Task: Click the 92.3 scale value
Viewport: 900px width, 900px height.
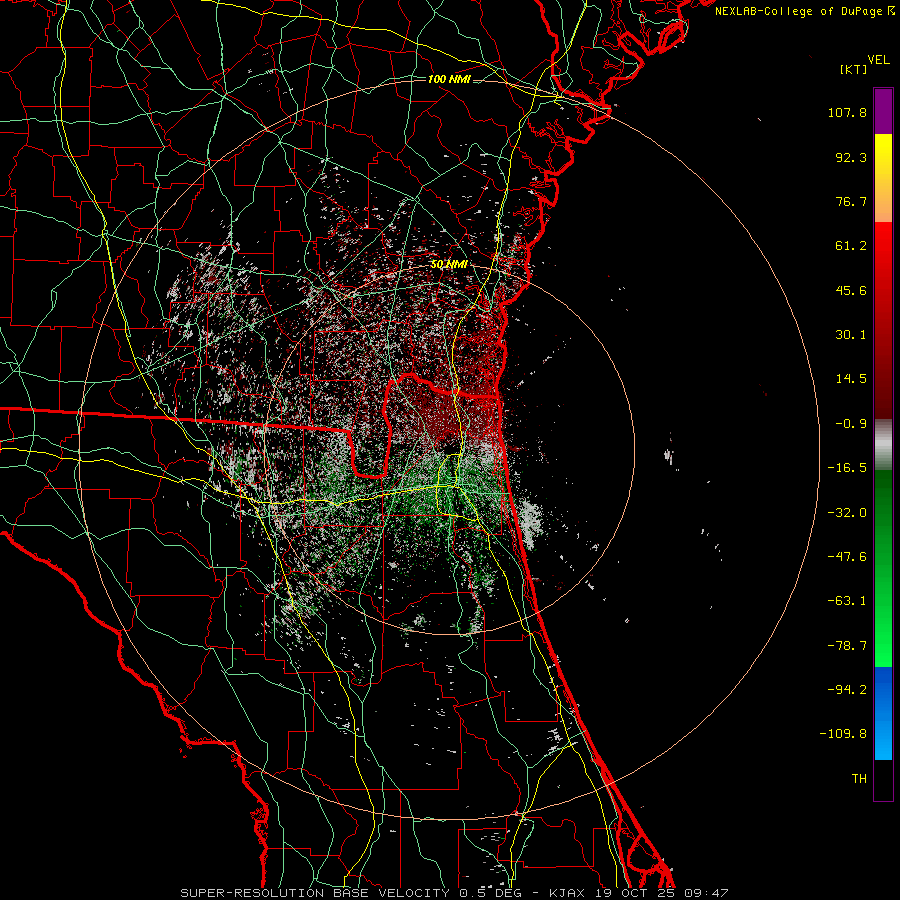Action: pyautogui.click(x=851, y=157)
